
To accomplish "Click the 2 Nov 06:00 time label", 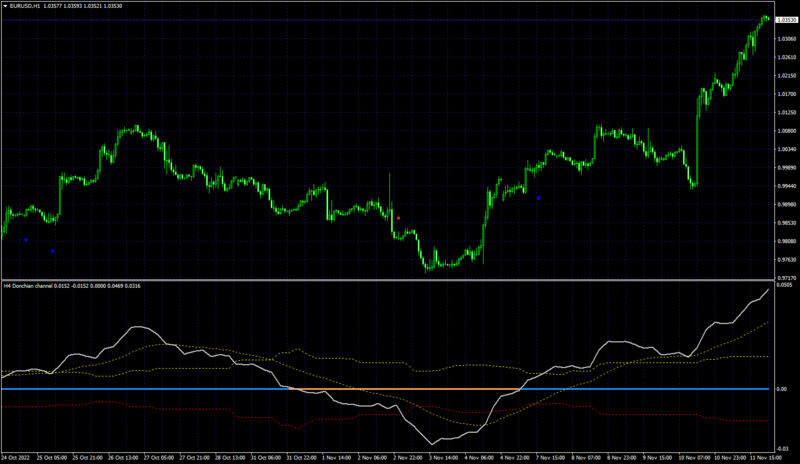I will pos(372,458).
